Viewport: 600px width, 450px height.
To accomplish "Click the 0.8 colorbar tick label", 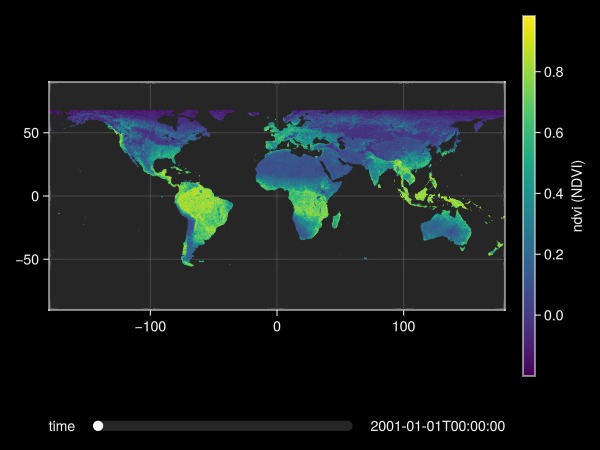I will click(554, 72).
